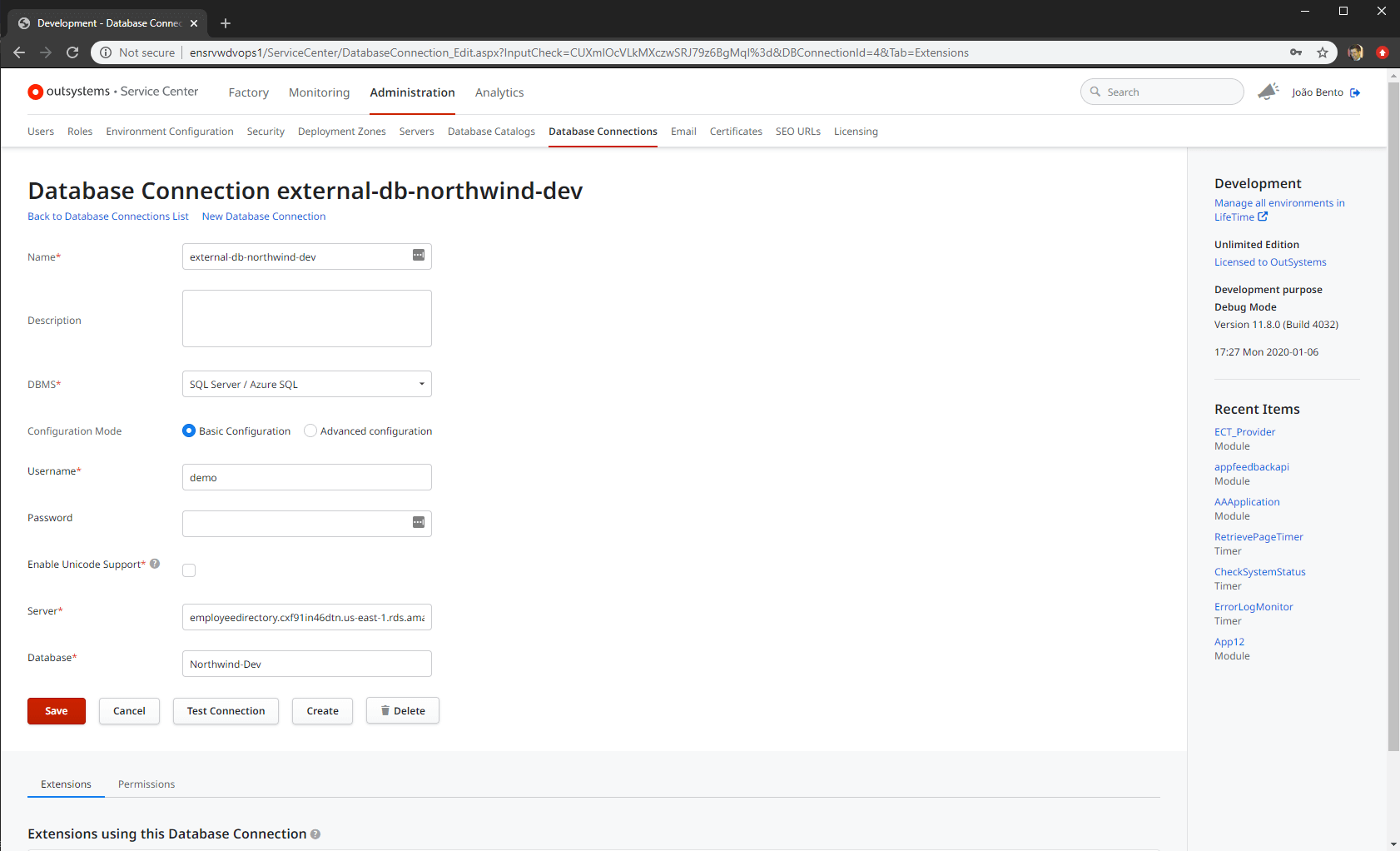Click the key icon in Password field
This screenshot has height=851, width=1400.
(x=419, y=522)
